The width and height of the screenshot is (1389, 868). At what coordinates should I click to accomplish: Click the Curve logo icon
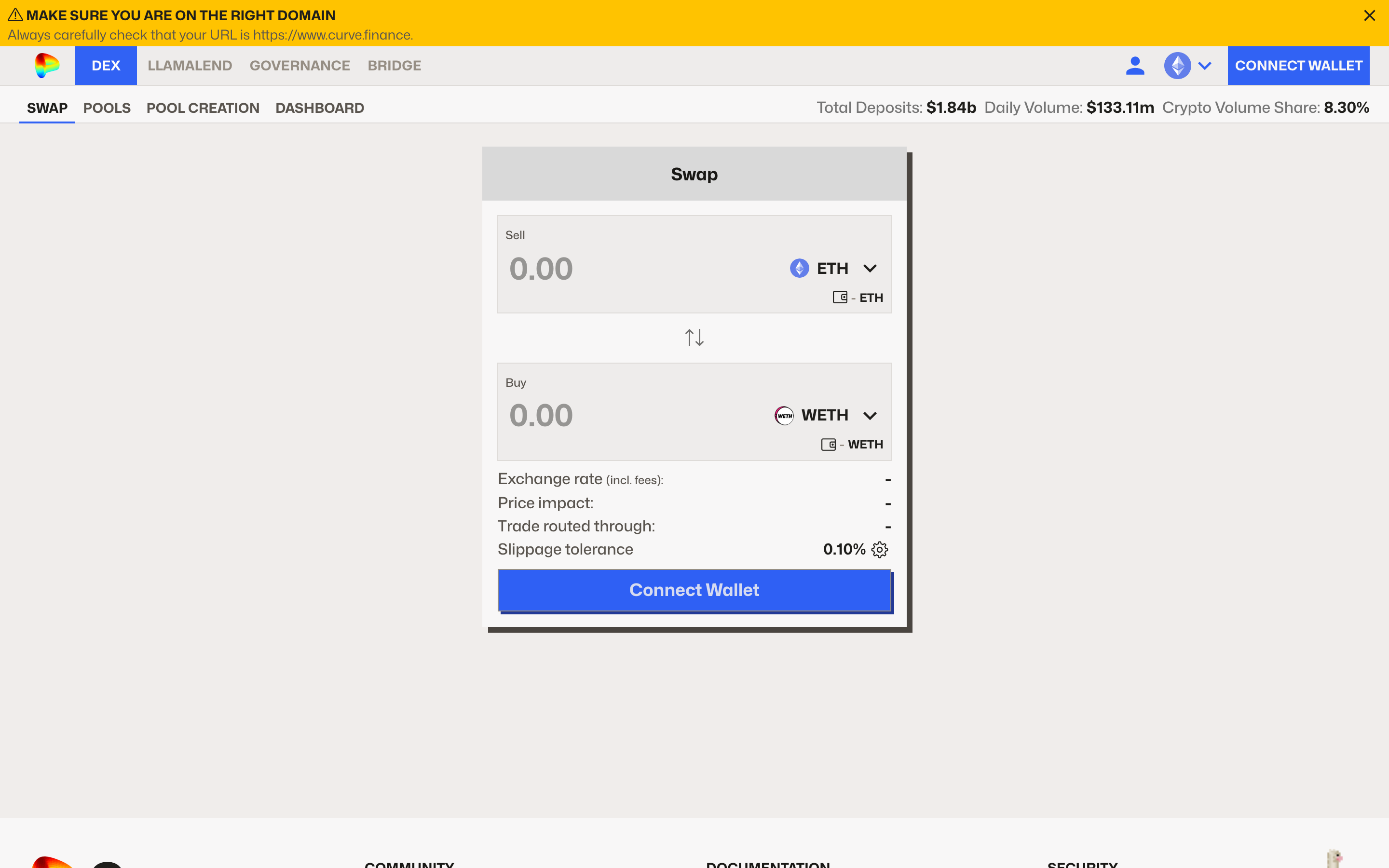point(46,66)
